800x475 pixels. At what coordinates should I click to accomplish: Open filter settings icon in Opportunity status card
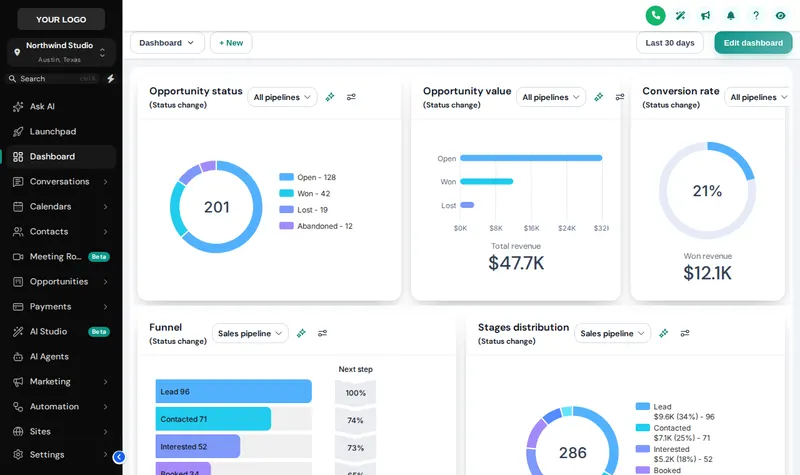click(351, 96)
